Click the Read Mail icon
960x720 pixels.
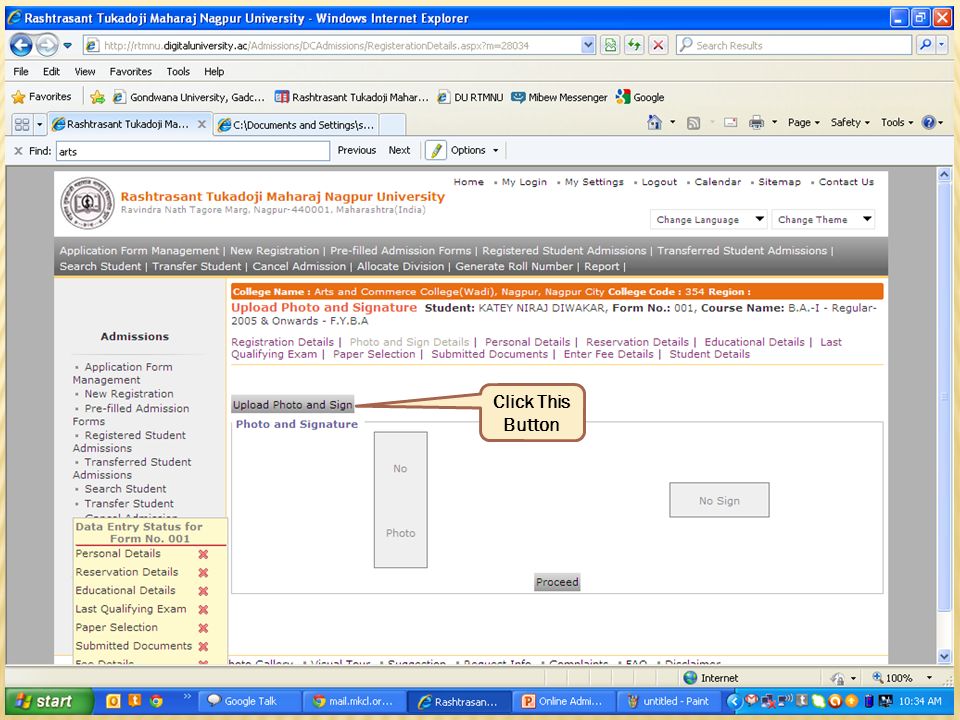click(x=730, y=122)
